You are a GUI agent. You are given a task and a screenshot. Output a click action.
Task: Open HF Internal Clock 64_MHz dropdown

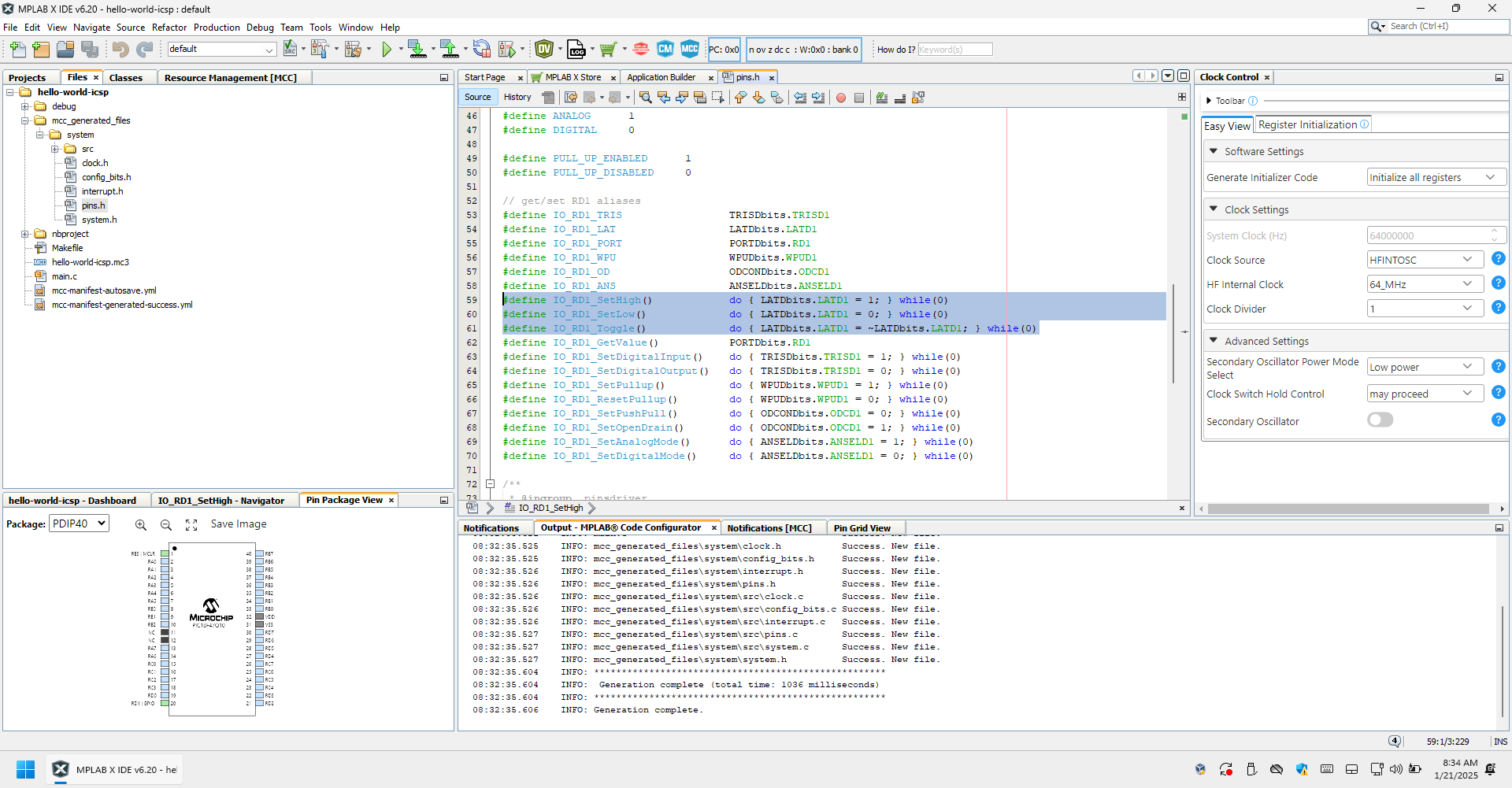click(x=1425, y=284)
